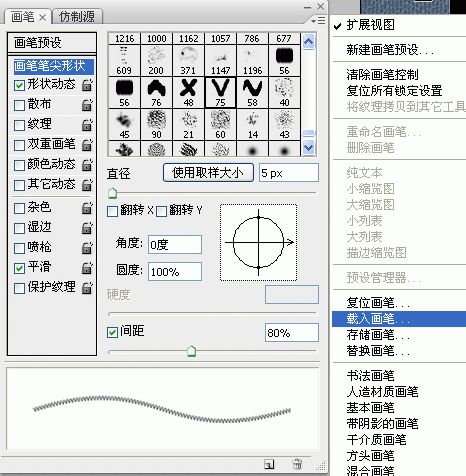Select the textured brush tip 90
The height and width of the screenshot is (476, 466).
(156, 125)
